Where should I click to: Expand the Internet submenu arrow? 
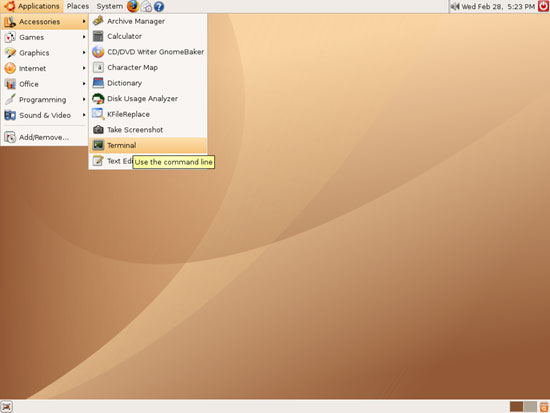tap(84, 68)
